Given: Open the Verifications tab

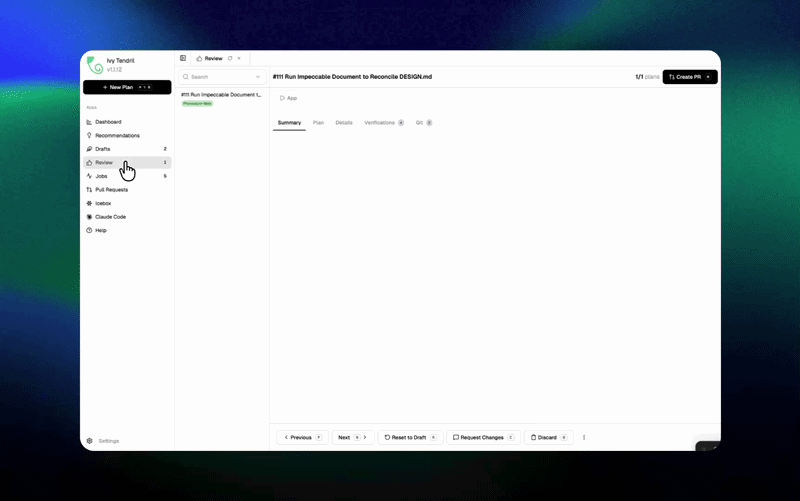Looking at the screenshot, I should [384, 123].
